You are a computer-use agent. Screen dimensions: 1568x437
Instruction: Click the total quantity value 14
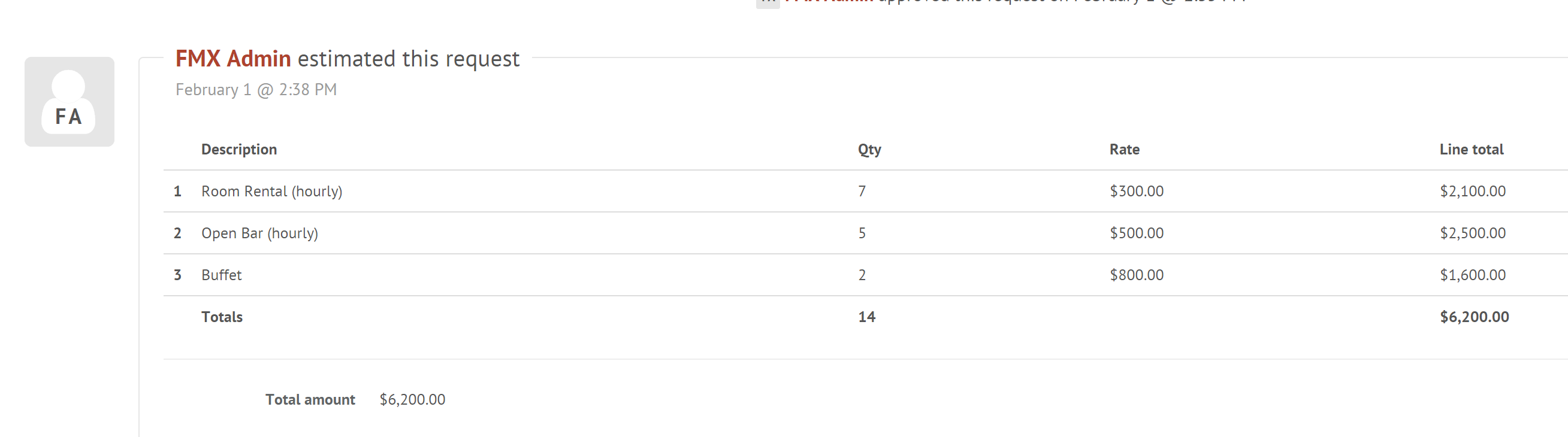point(867,317)
